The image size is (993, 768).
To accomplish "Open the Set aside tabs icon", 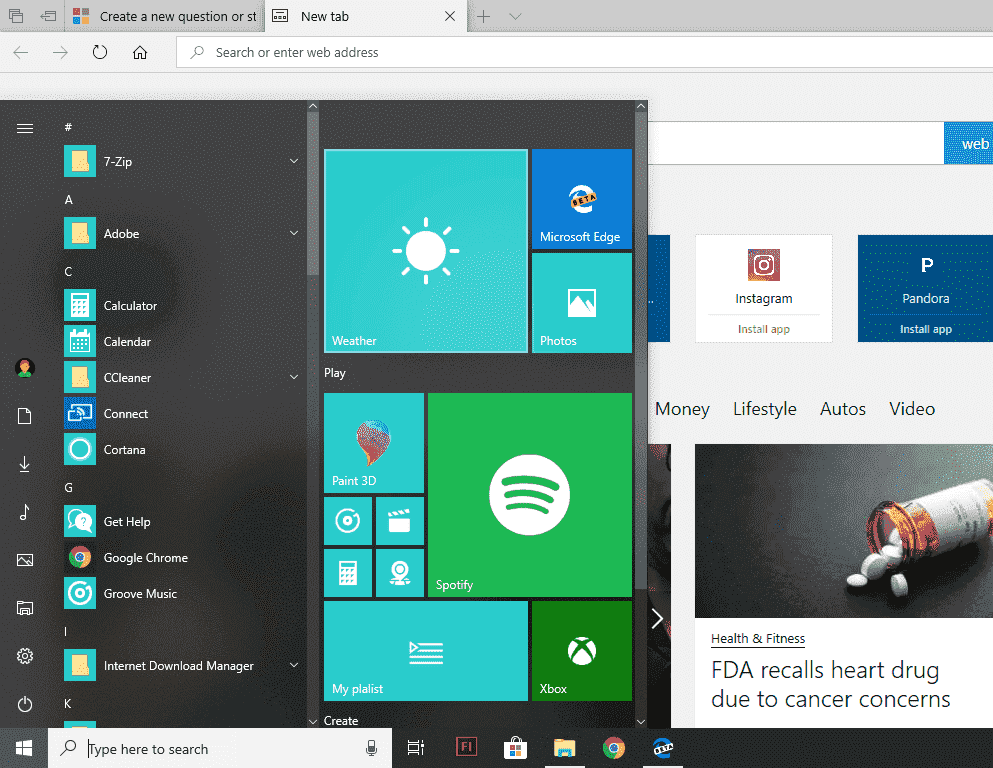I will pyautogui.click(x=48, y=16).
